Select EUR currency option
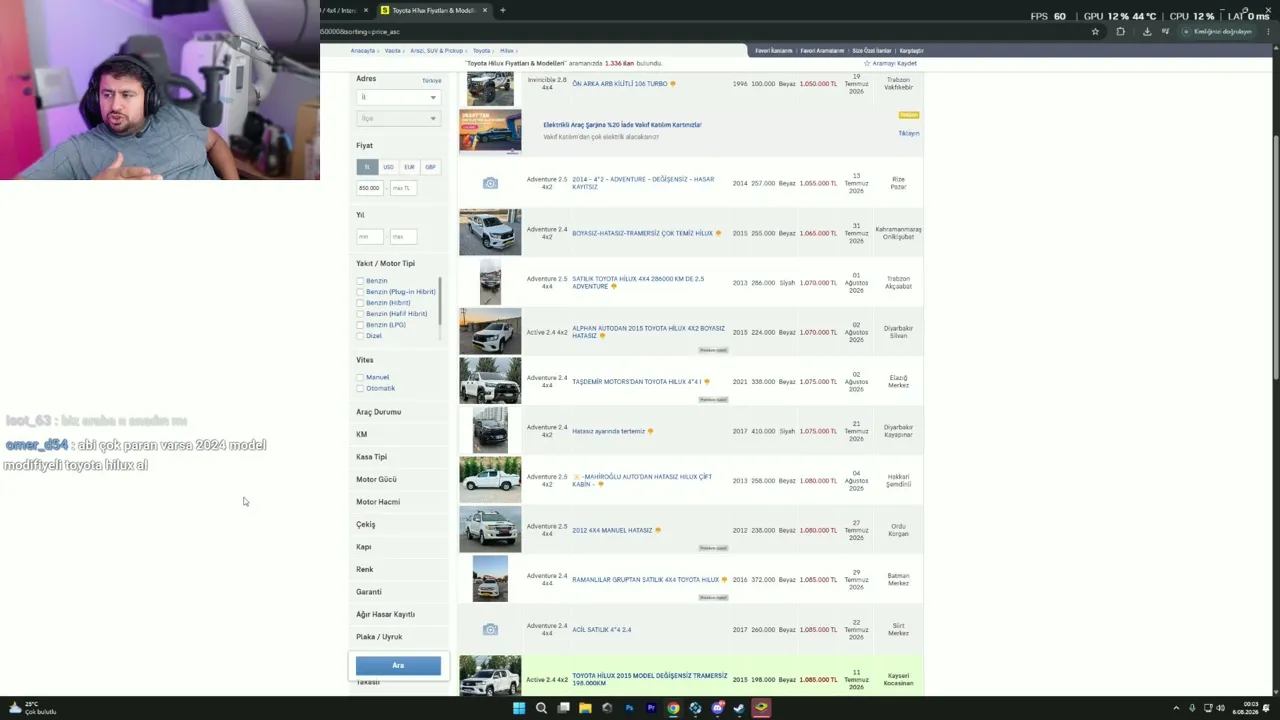Viewport: 1280px width, 720px height. click(x=409, y=167)
